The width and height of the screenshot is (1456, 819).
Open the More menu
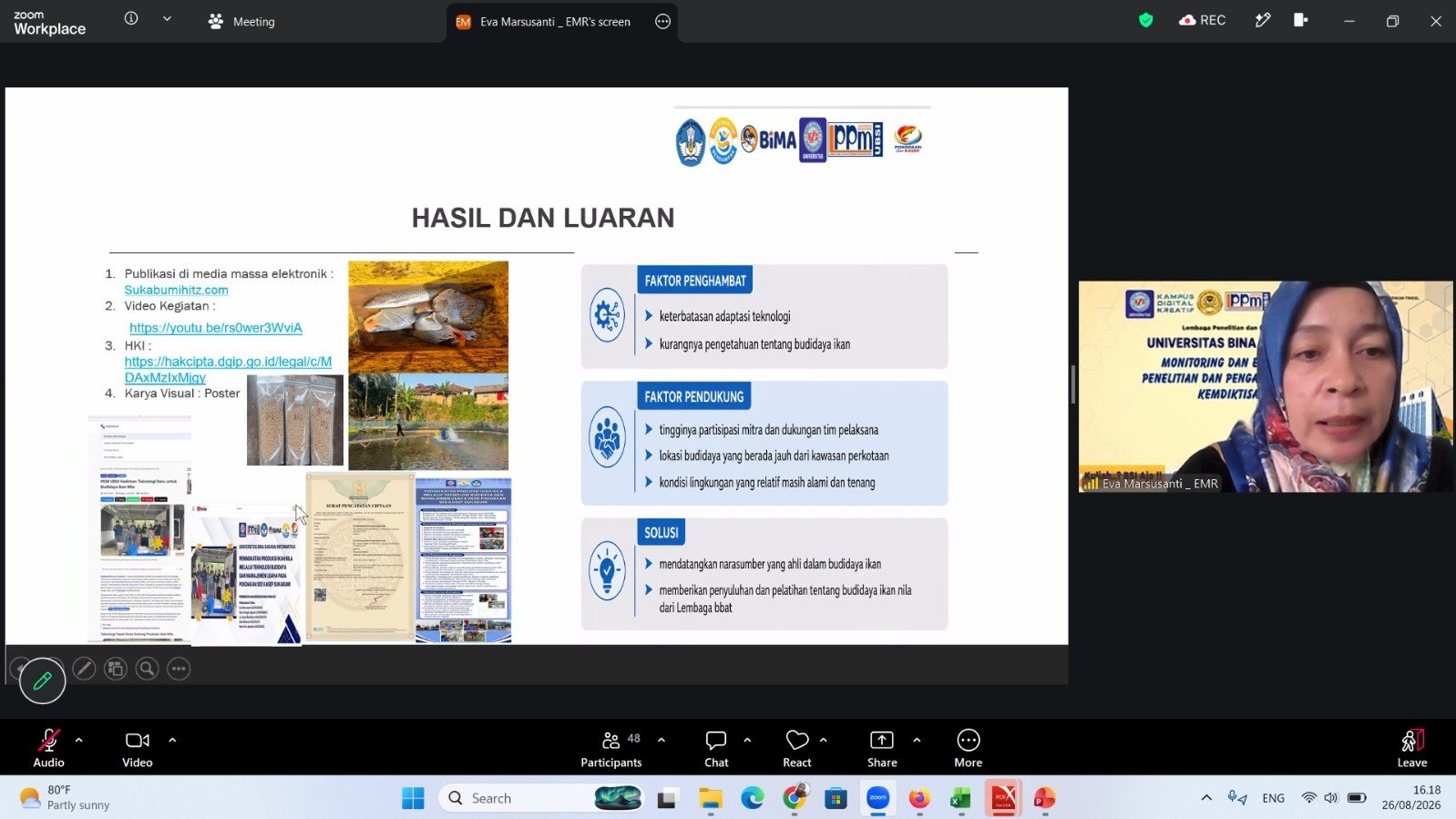pos(969,748)
